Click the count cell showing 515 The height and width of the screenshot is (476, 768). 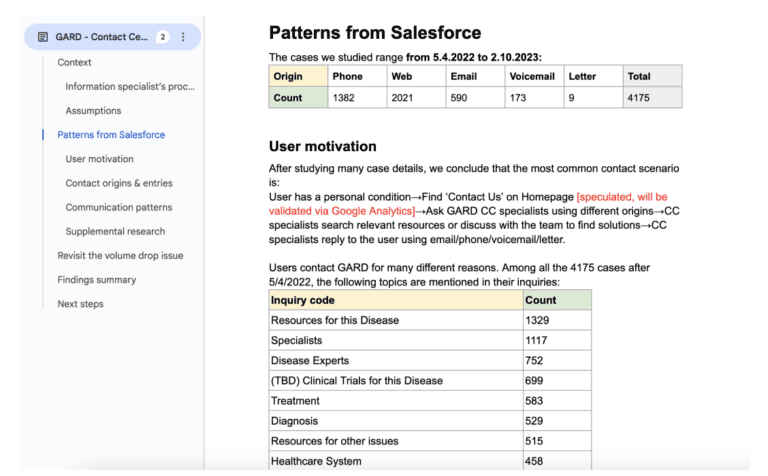click(557, 441)
